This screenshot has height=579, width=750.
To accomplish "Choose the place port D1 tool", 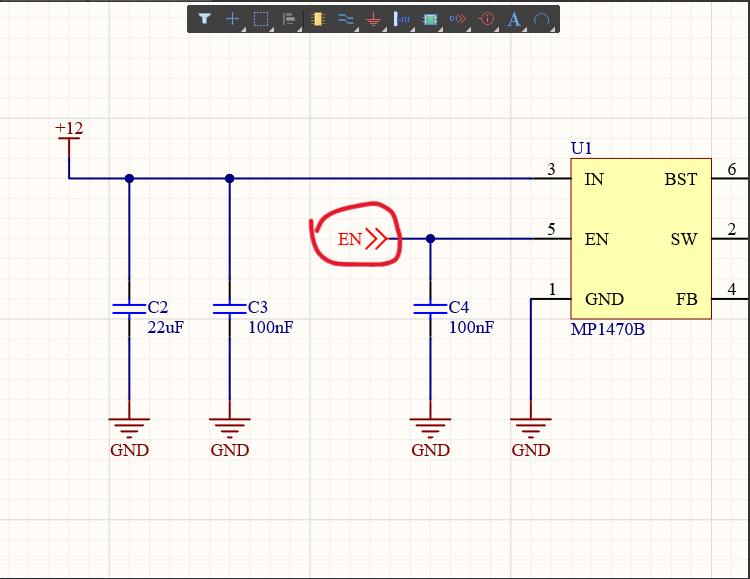I will pyautogui.click(x=458, y=19).
